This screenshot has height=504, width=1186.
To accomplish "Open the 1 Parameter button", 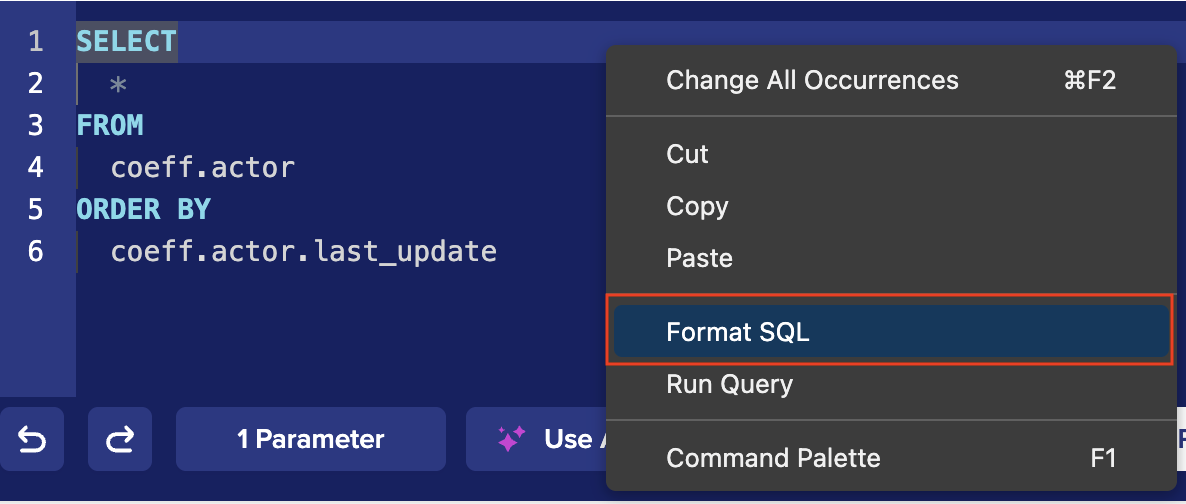I will (310, 438).
